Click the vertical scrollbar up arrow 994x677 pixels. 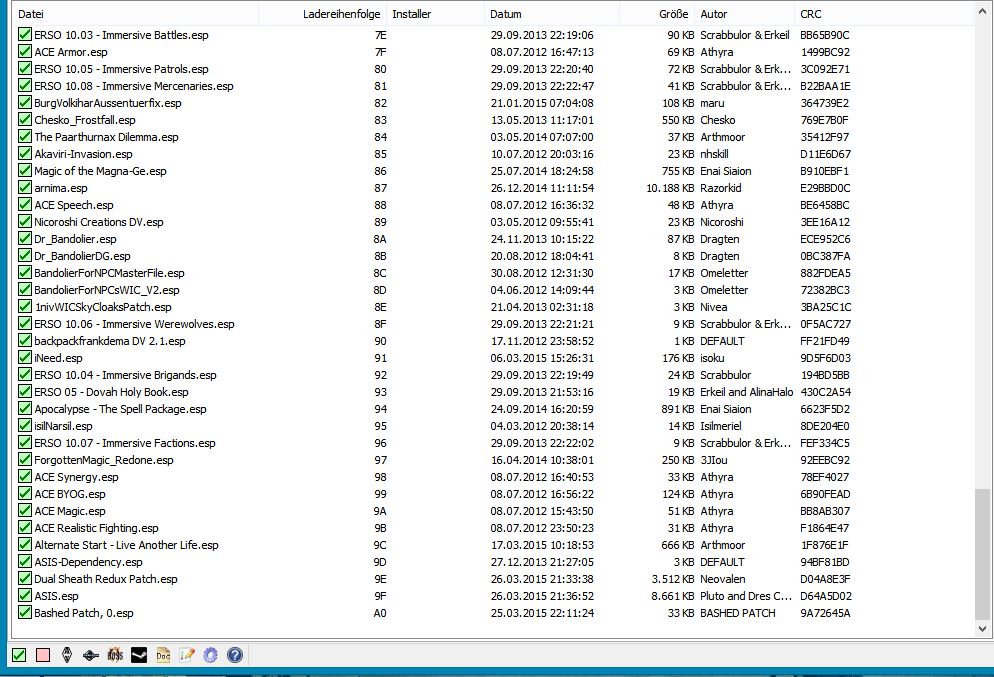[x=984, y=10]
